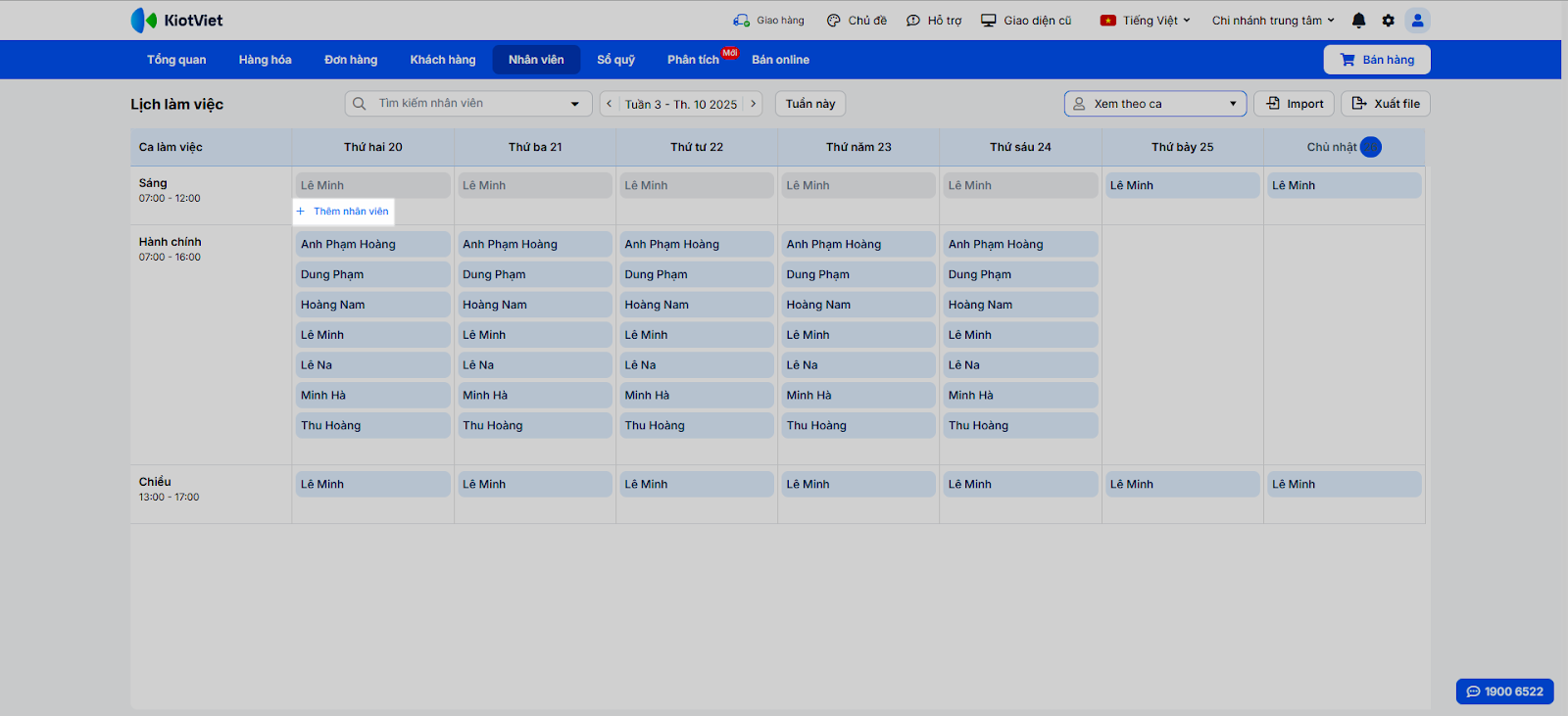Open settings gear
1568x716 pixels.
click(1388, 21)
